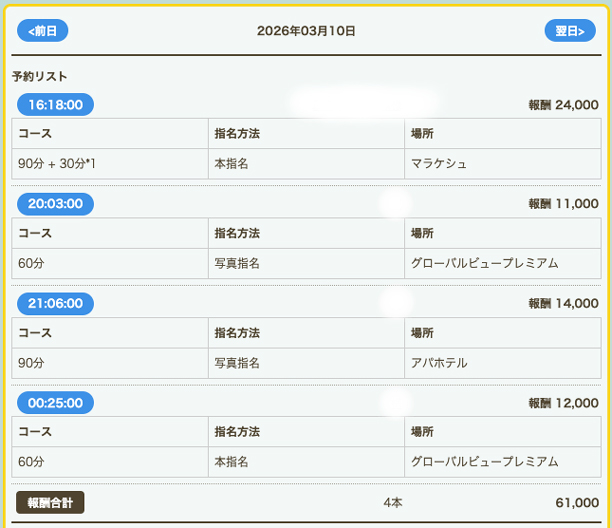Select the マラケシュ location cell
Screen dimensions: 612x528
coord(439,164)
